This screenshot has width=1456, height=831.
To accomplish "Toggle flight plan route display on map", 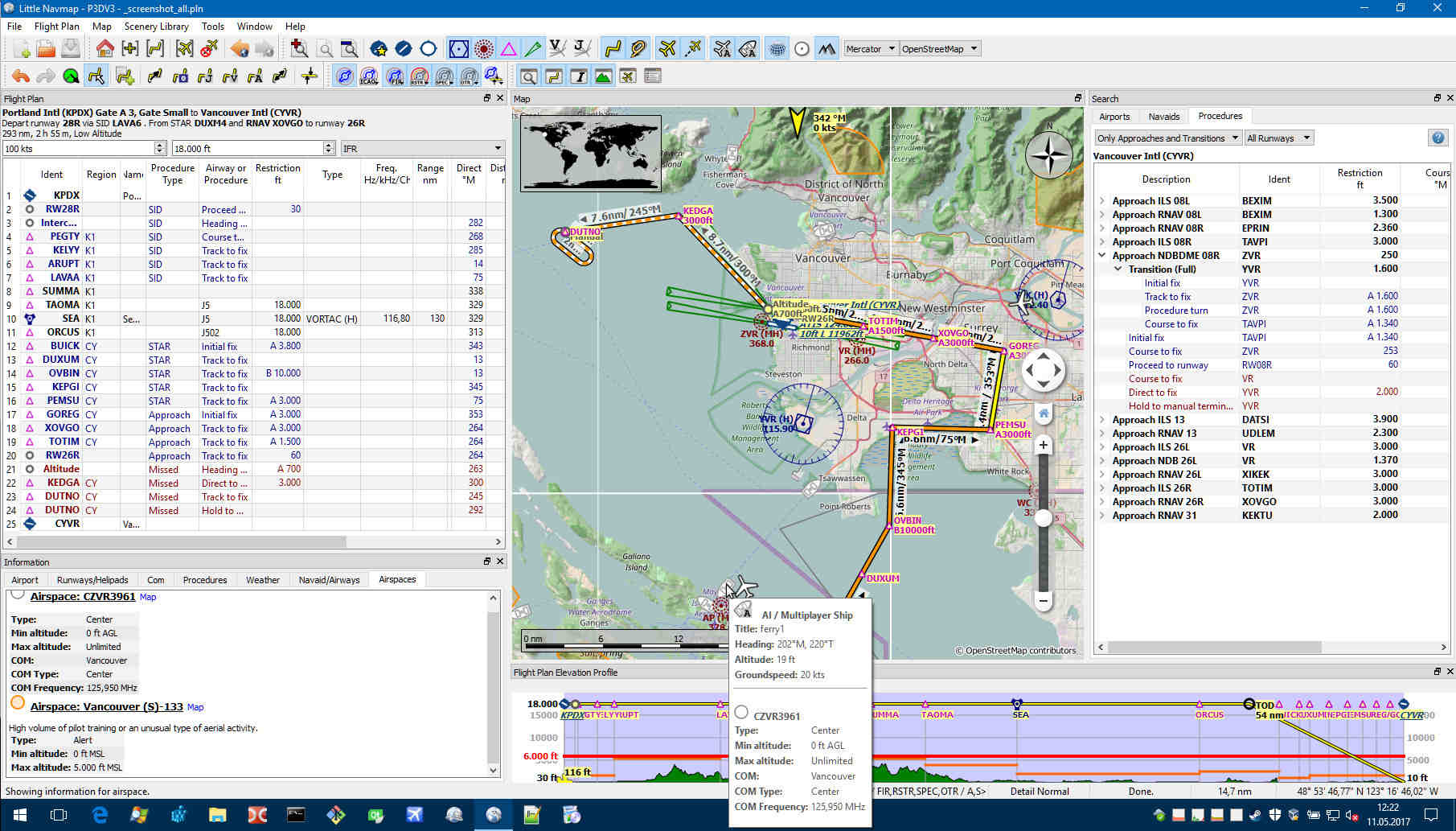I will coord(613,49).
